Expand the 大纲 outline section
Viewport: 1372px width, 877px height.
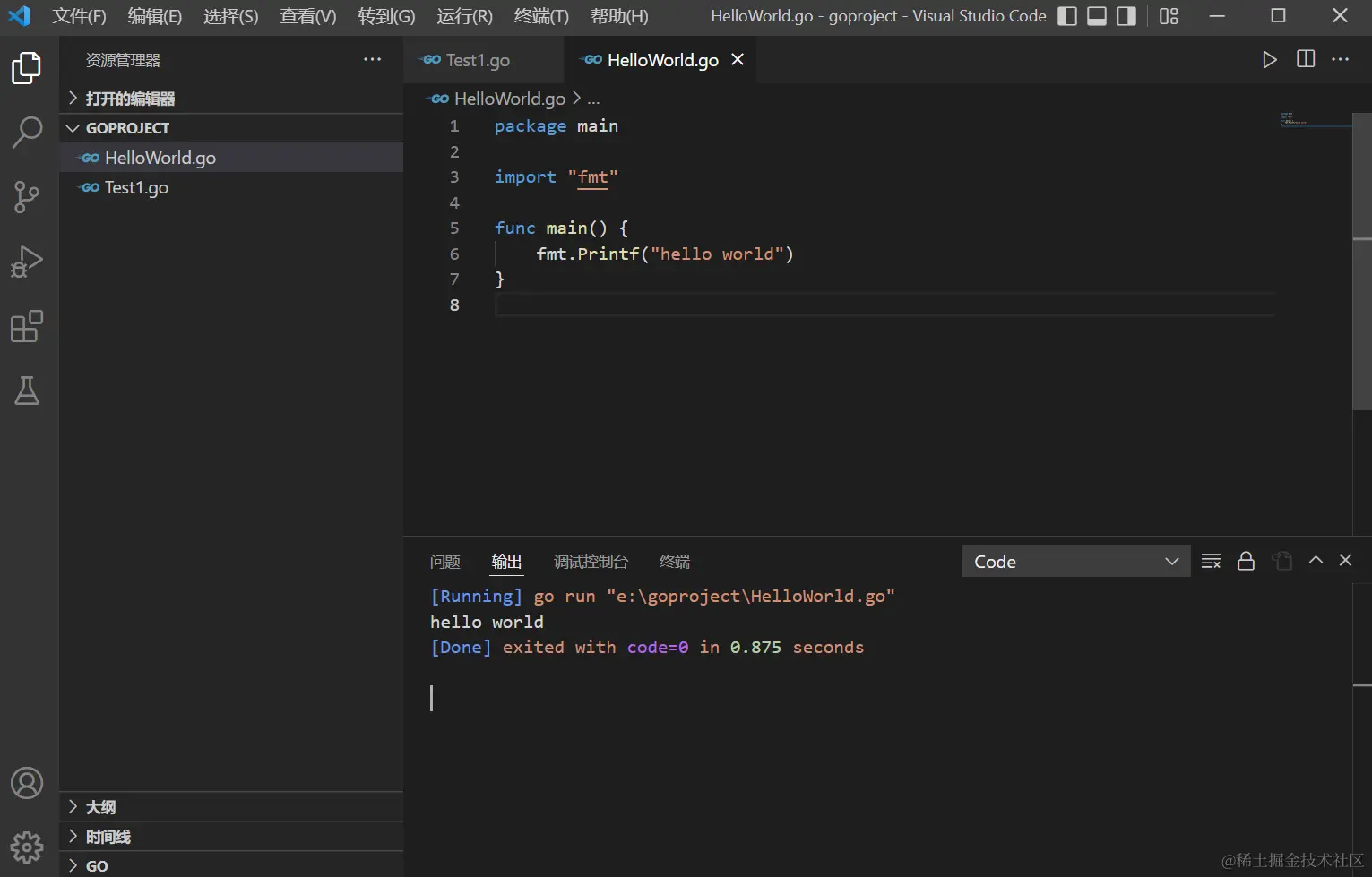point(100,807)
